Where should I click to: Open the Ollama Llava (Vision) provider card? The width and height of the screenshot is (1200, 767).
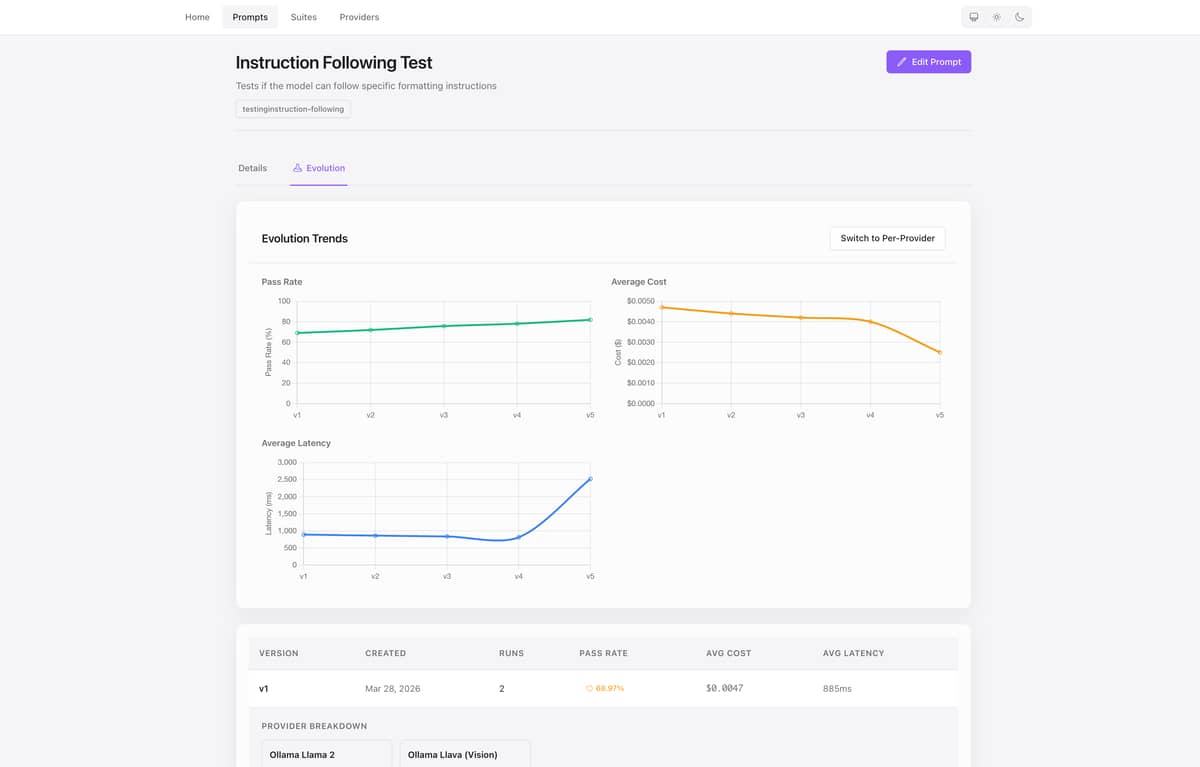(x=465, y=754)
